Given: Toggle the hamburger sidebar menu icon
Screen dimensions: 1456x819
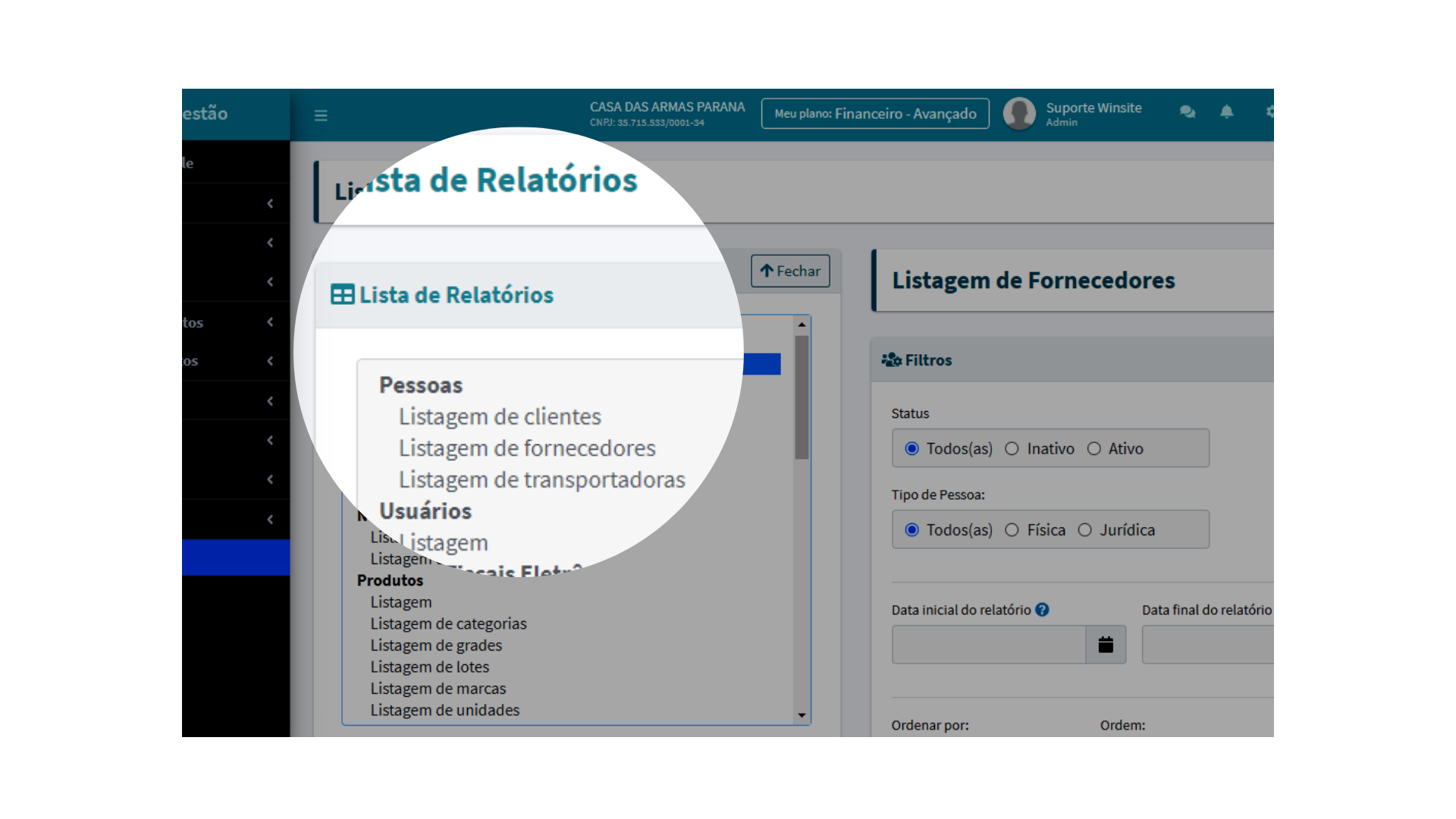Looking at the screenshot, I should (x=321, y=115).
